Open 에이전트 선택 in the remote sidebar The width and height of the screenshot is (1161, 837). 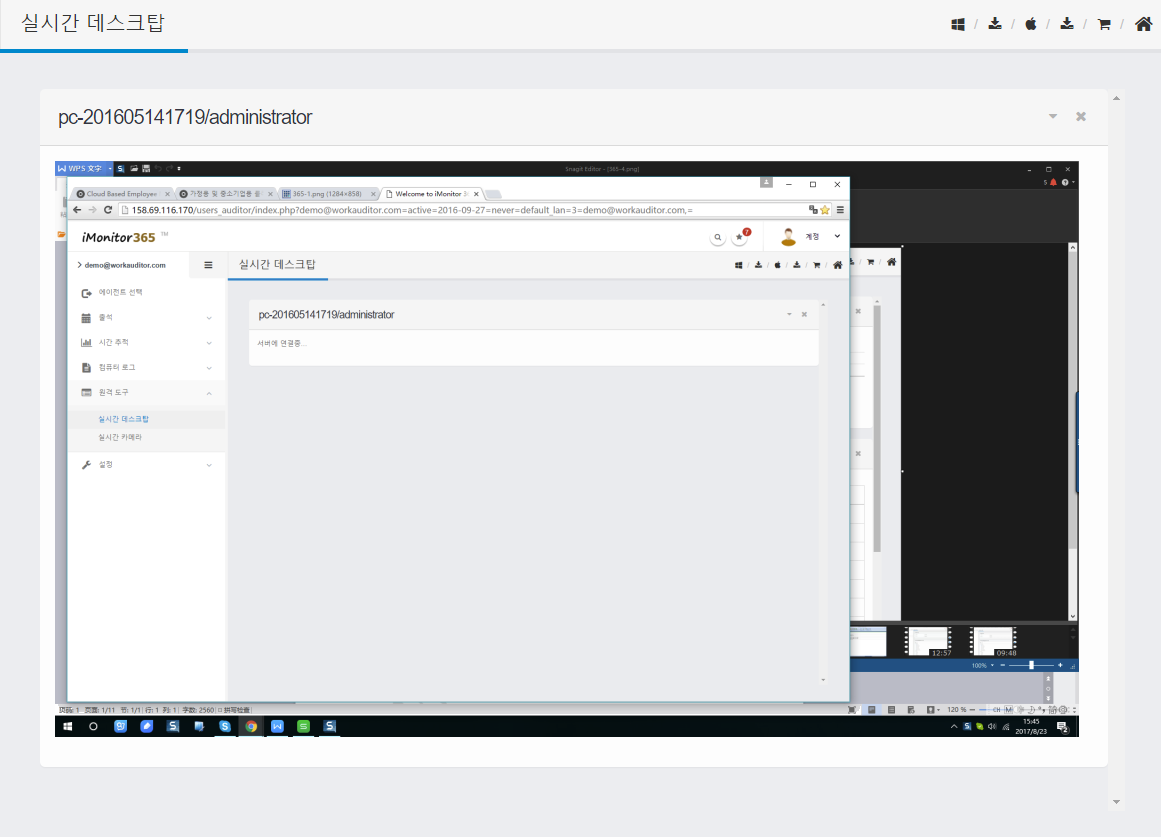click(x=121, y=293)
